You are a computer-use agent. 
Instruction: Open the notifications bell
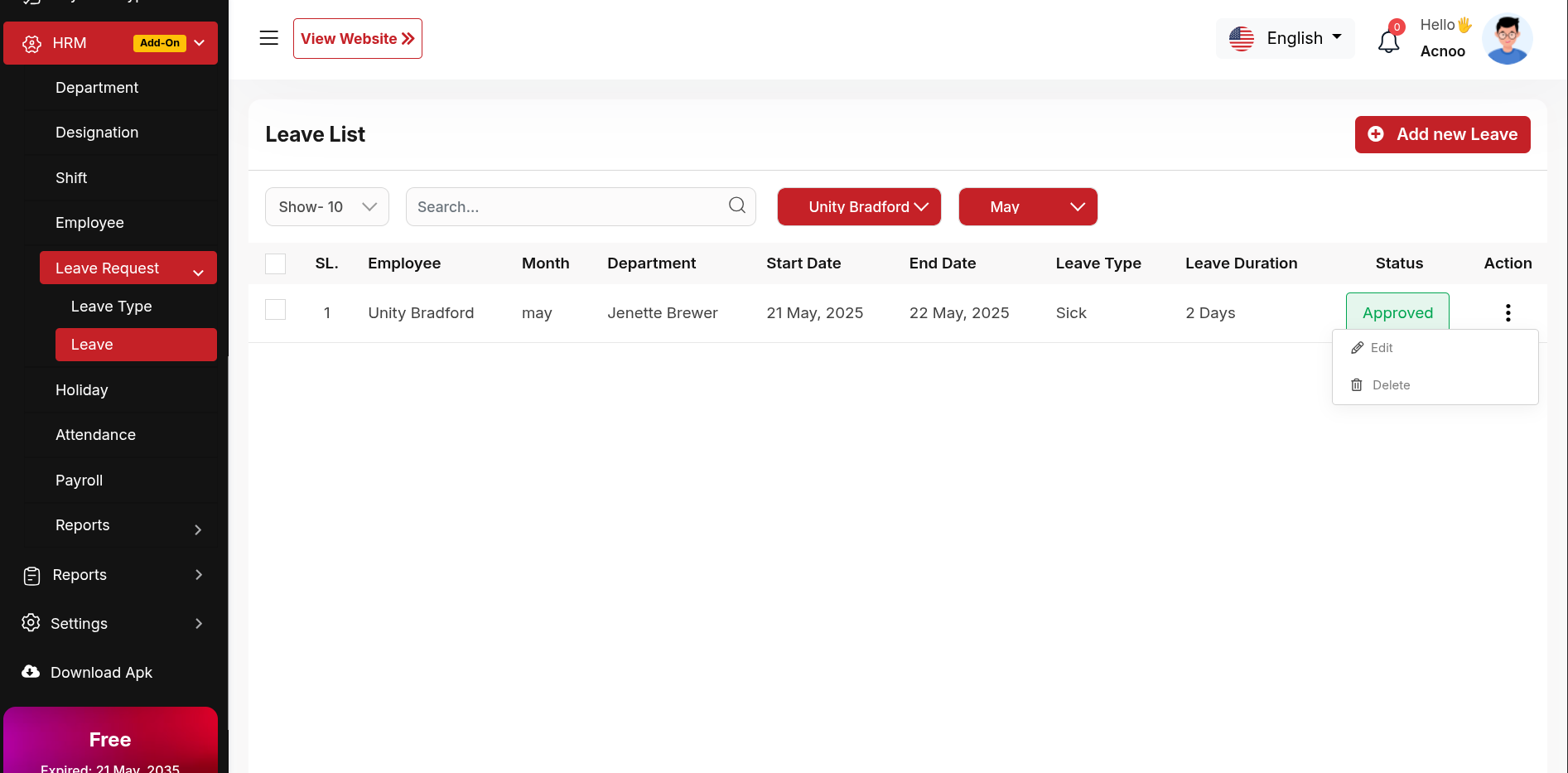point(1388,41)
